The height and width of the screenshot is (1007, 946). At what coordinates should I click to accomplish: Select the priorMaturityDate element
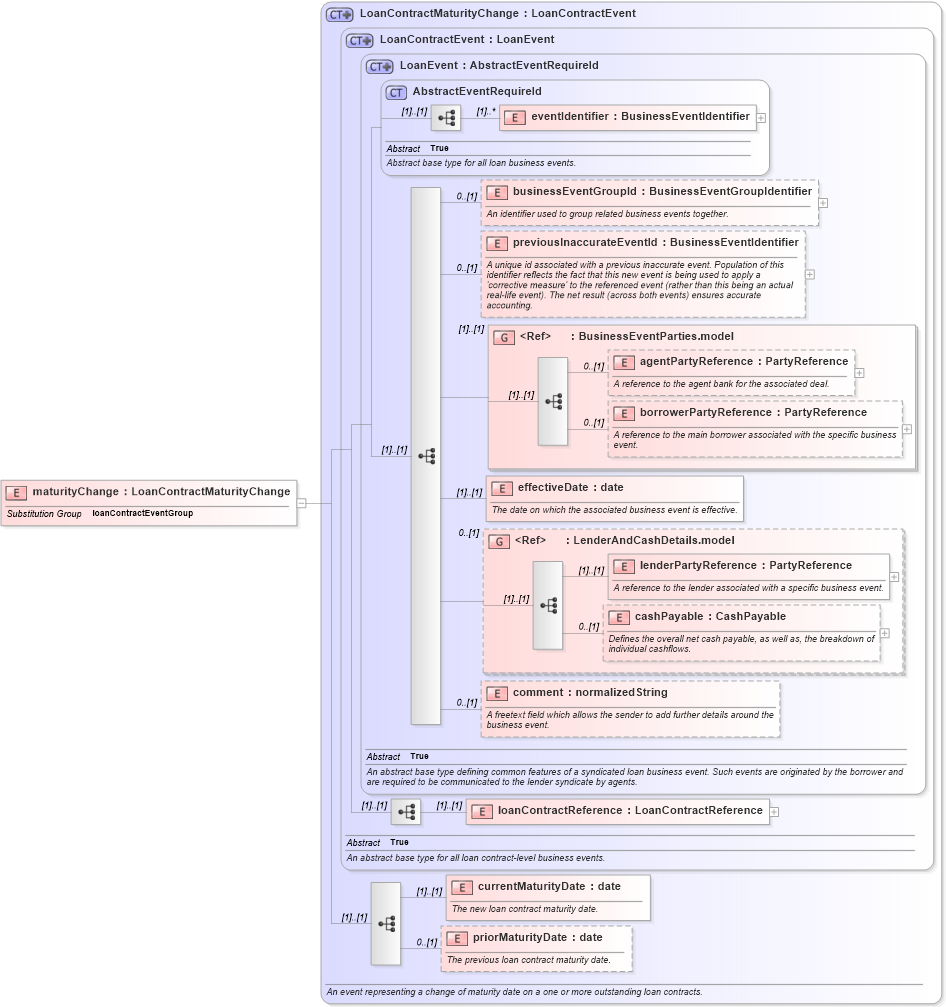pyautogui.click(x=537, y=938)
